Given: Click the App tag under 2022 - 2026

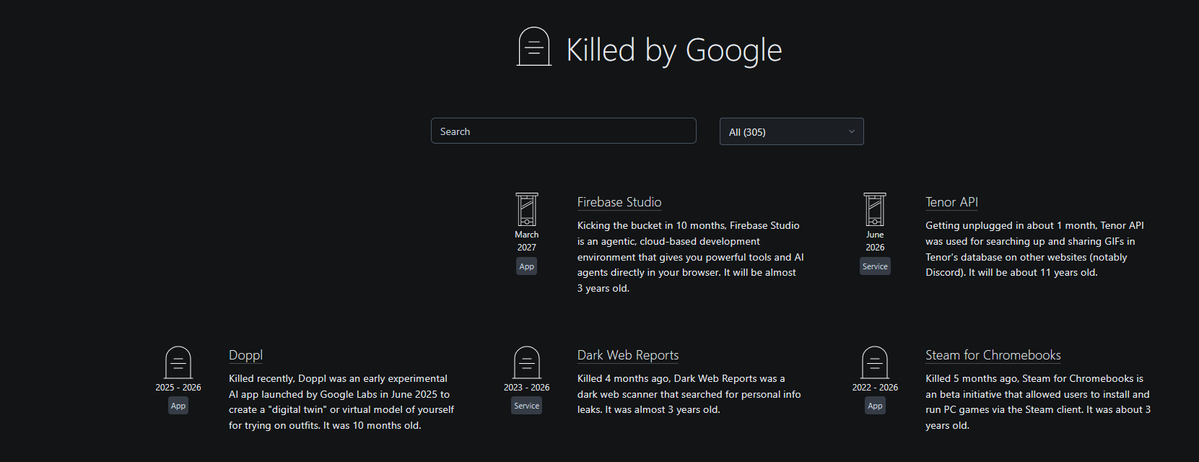Looking at the screenshot, I should (x=875, y=405).
